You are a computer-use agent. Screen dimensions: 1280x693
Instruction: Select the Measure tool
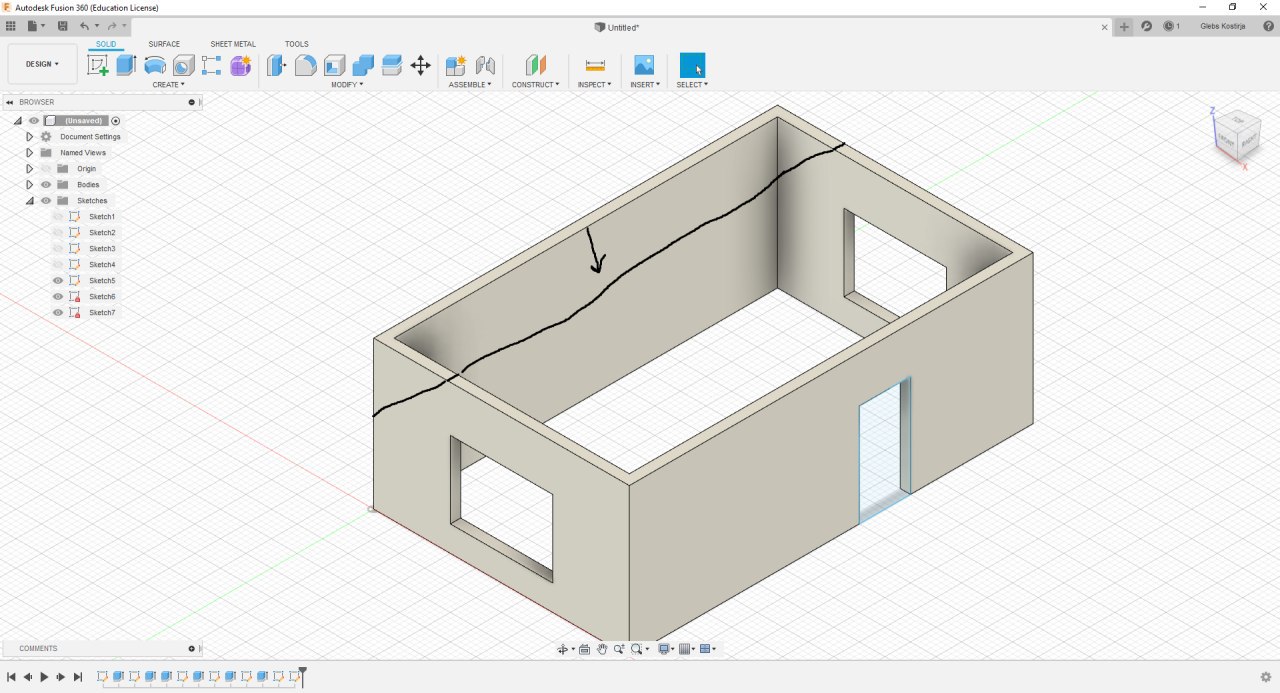click(595, 66)
